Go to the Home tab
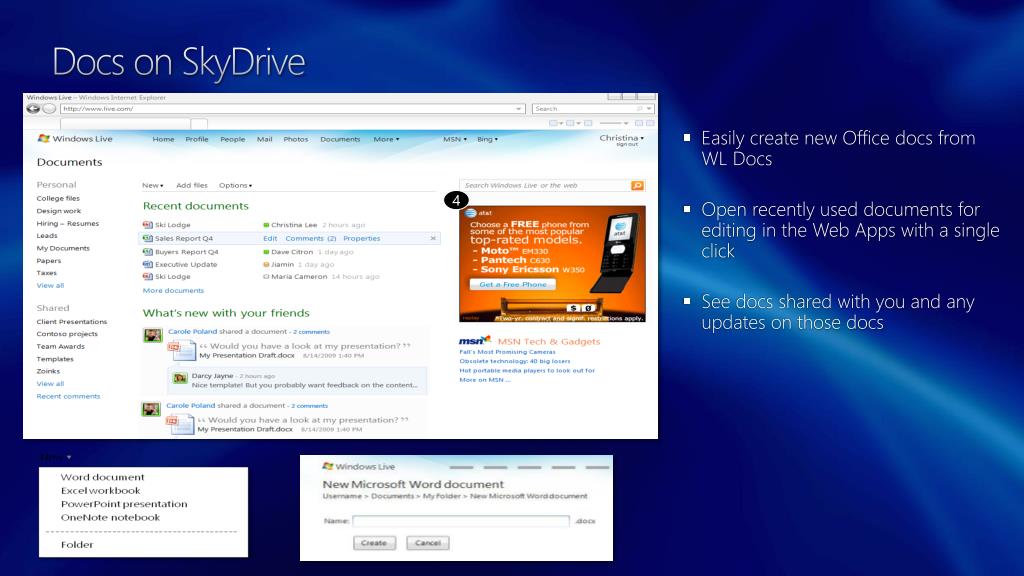This screenshot has height=576, width=1024. [x=163, y=139]
